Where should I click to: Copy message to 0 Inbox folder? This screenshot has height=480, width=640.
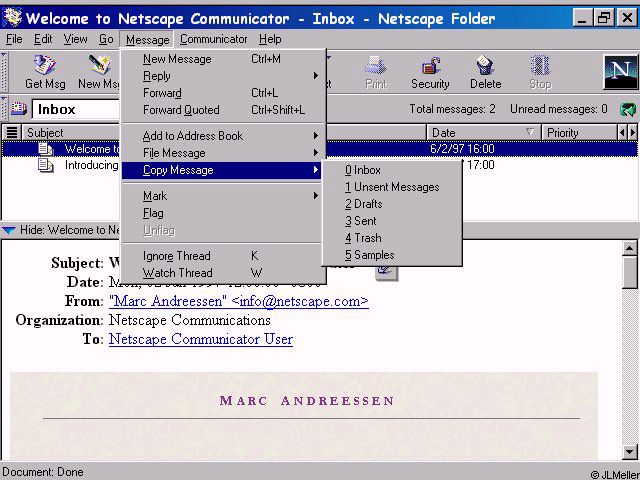(x=392, y=170)
